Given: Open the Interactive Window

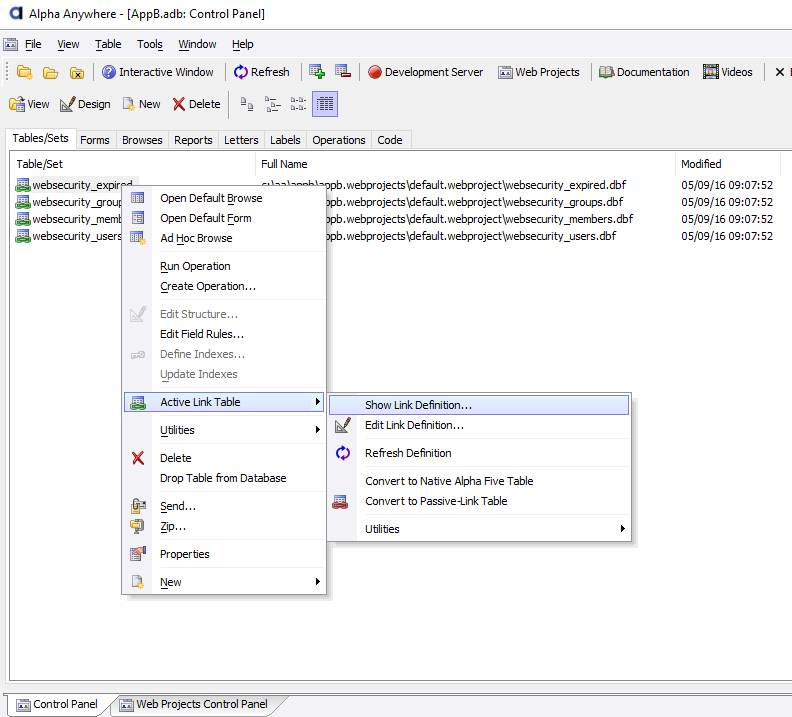Looking at the screenshot, I should pos(158,72).
